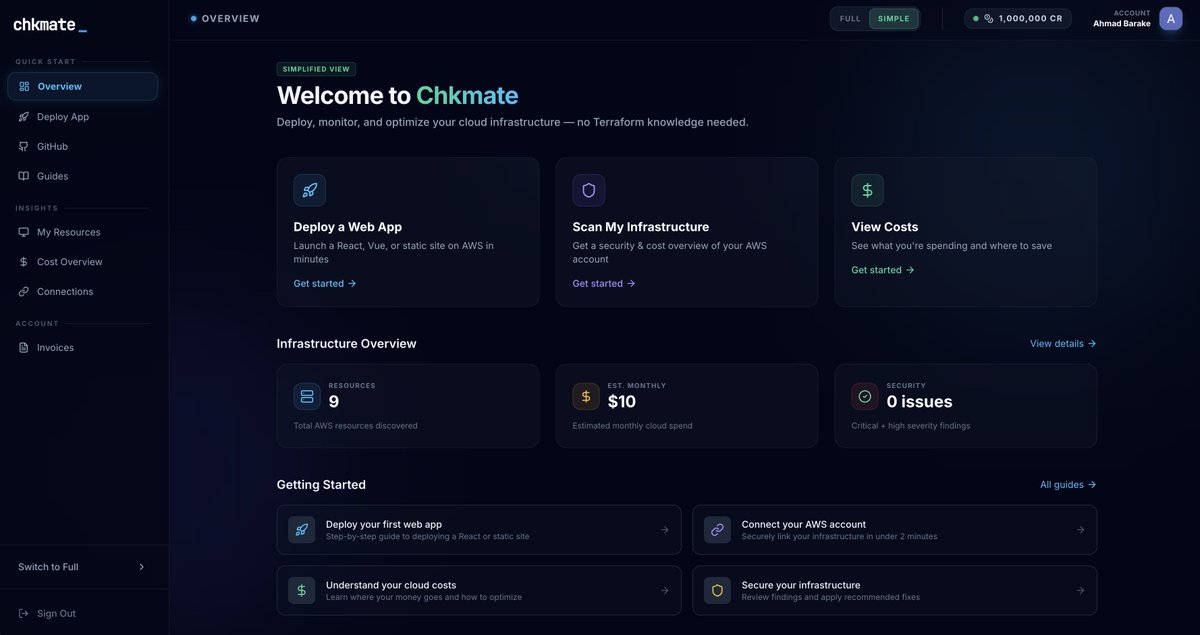Navigate to My Resources
Viewport: 1200px width, 635px height.
pyautogui.click(x=82, y=232)
